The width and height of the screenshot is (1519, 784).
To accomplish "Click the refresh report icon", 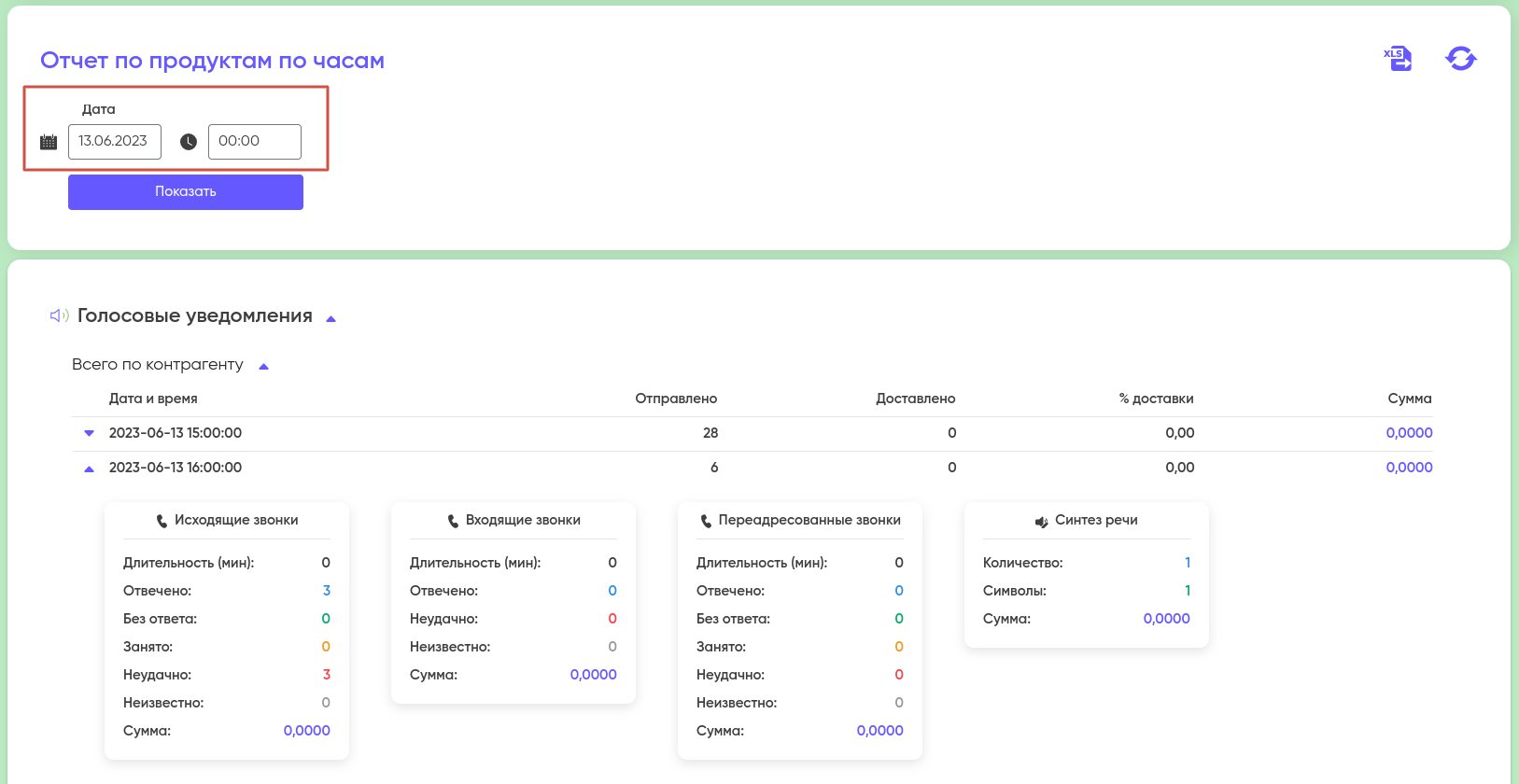I will tap(1460, 59).
